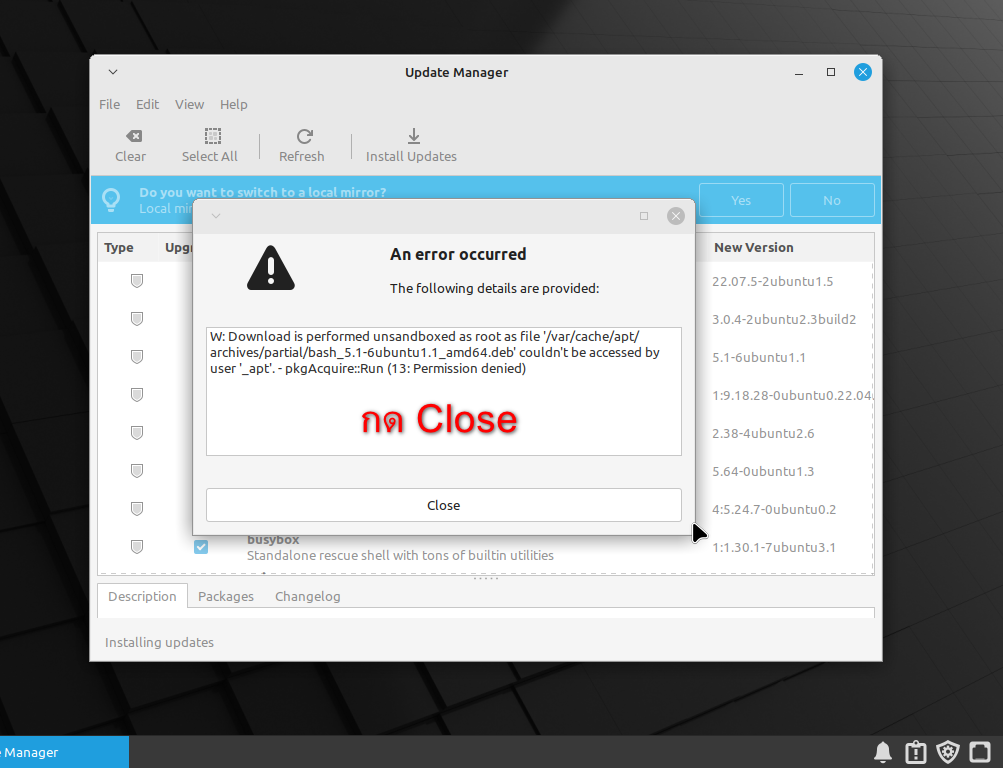Click Update Manager taskbar button
The height and width of the screenshot is (768, 1003).
(x=64, y=752)
